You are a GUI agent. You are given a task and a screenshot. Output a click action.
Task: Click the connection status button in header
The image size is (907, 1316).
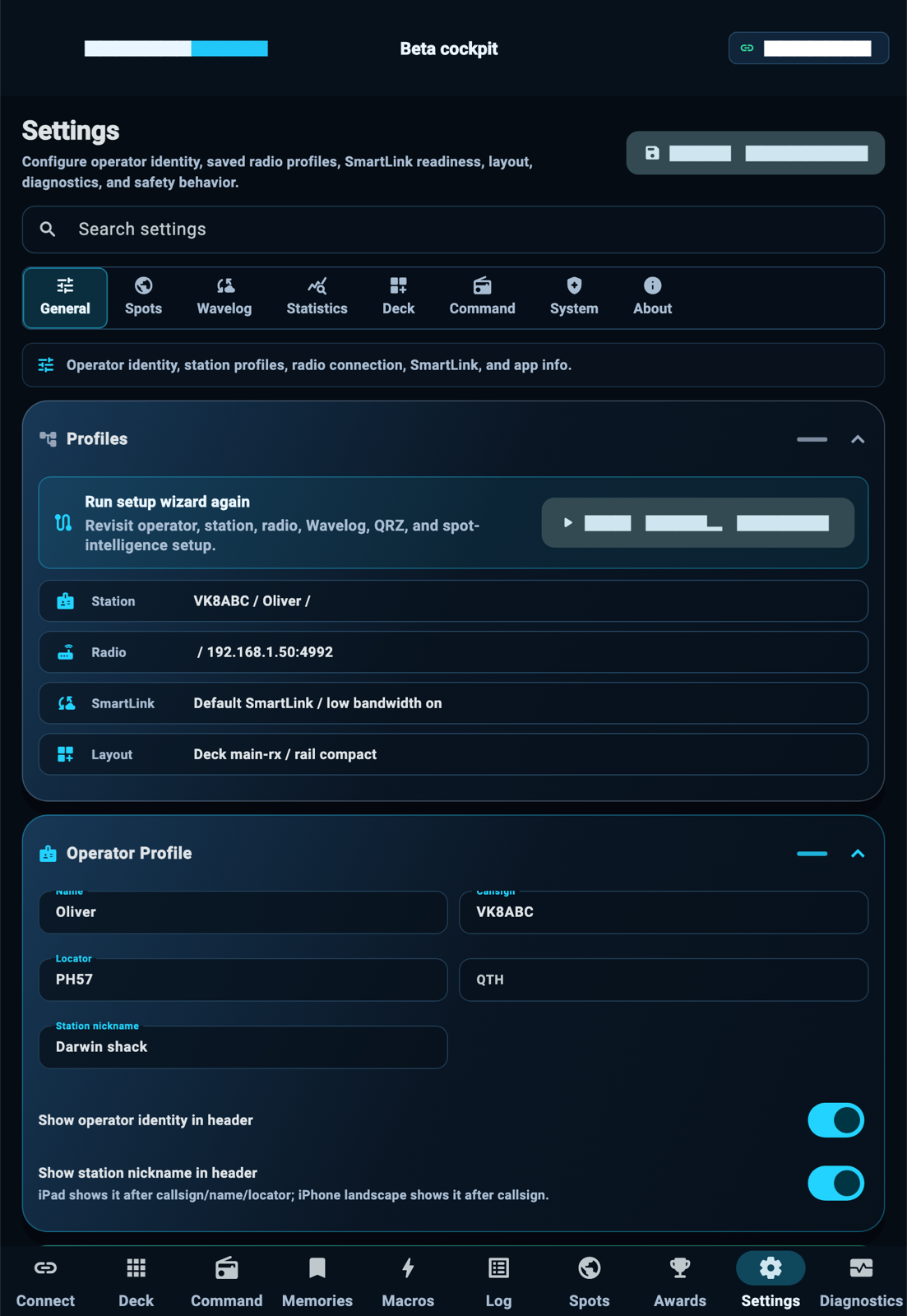808,49
